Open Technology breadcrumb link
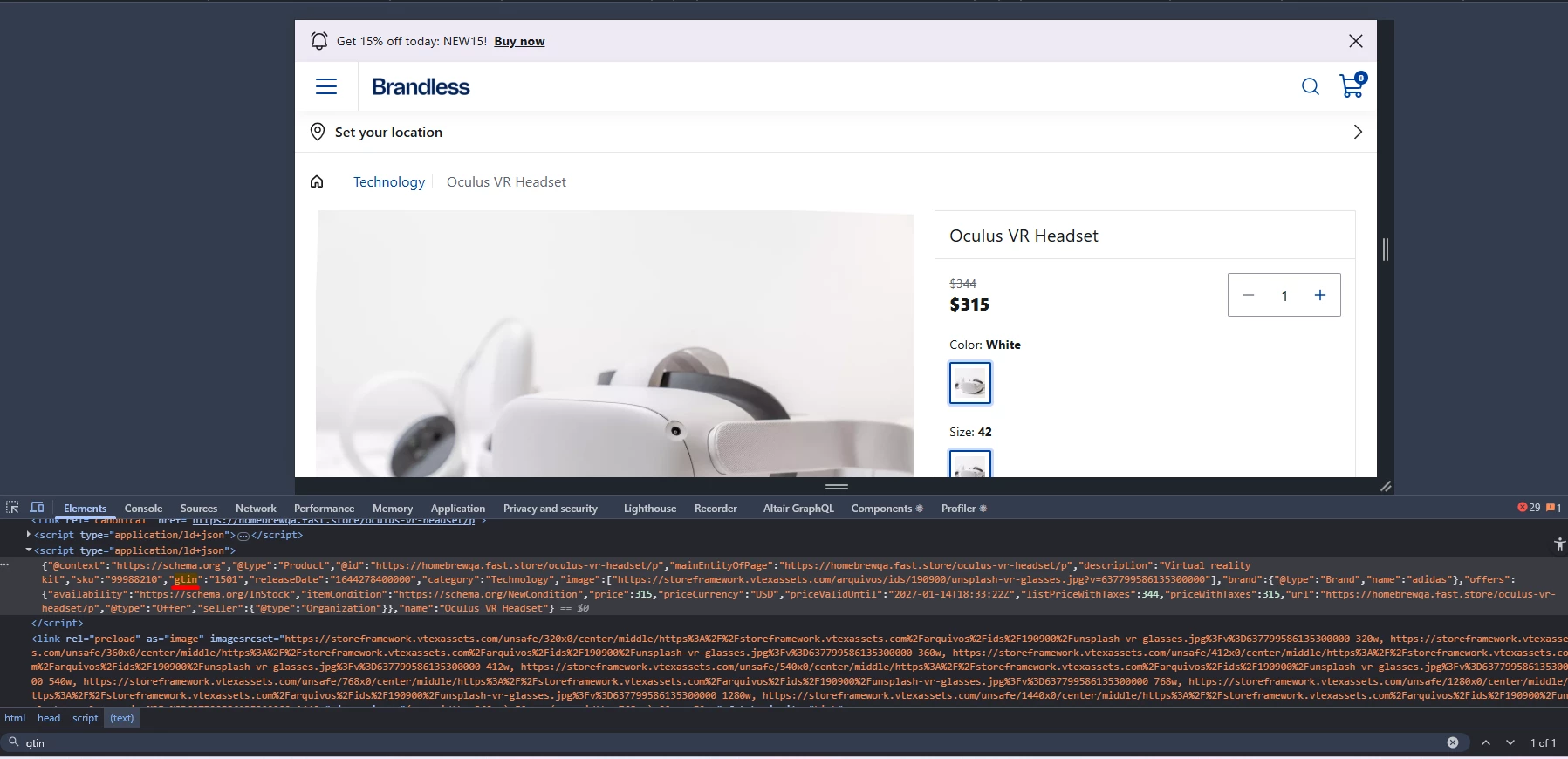Viewport: 1568px width, 759px height. [389, 181]
